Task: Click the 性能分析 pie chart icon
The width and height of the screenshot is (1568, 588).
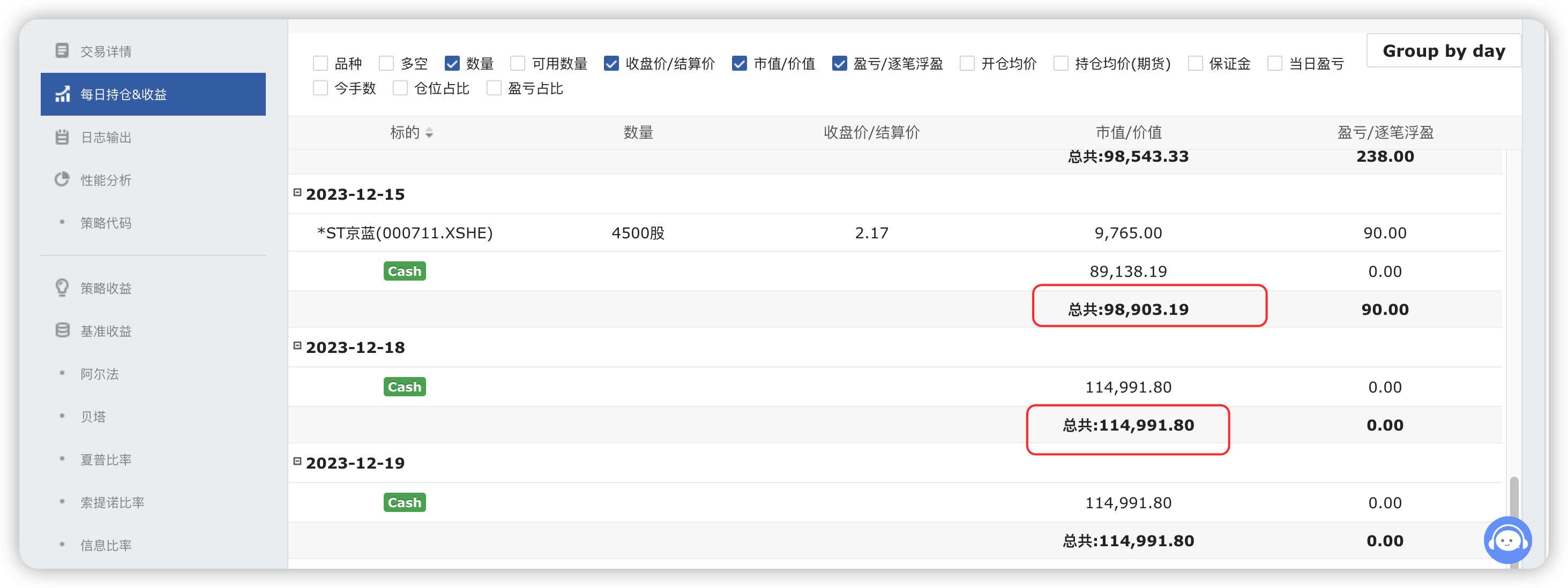Action: pos(62,179)
